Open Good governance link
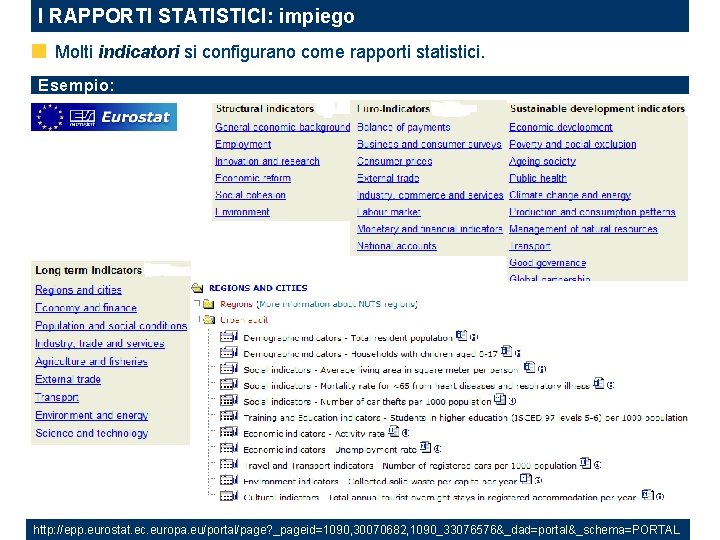 (x=547, y=263)
